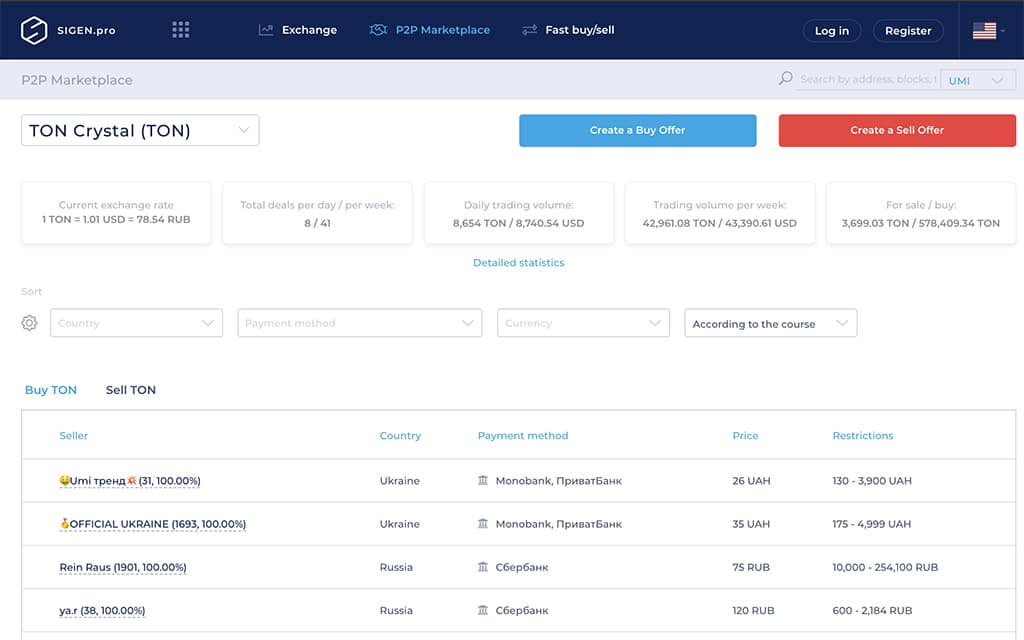
Task: Click the search by address input field
Action: click(868, 79)
